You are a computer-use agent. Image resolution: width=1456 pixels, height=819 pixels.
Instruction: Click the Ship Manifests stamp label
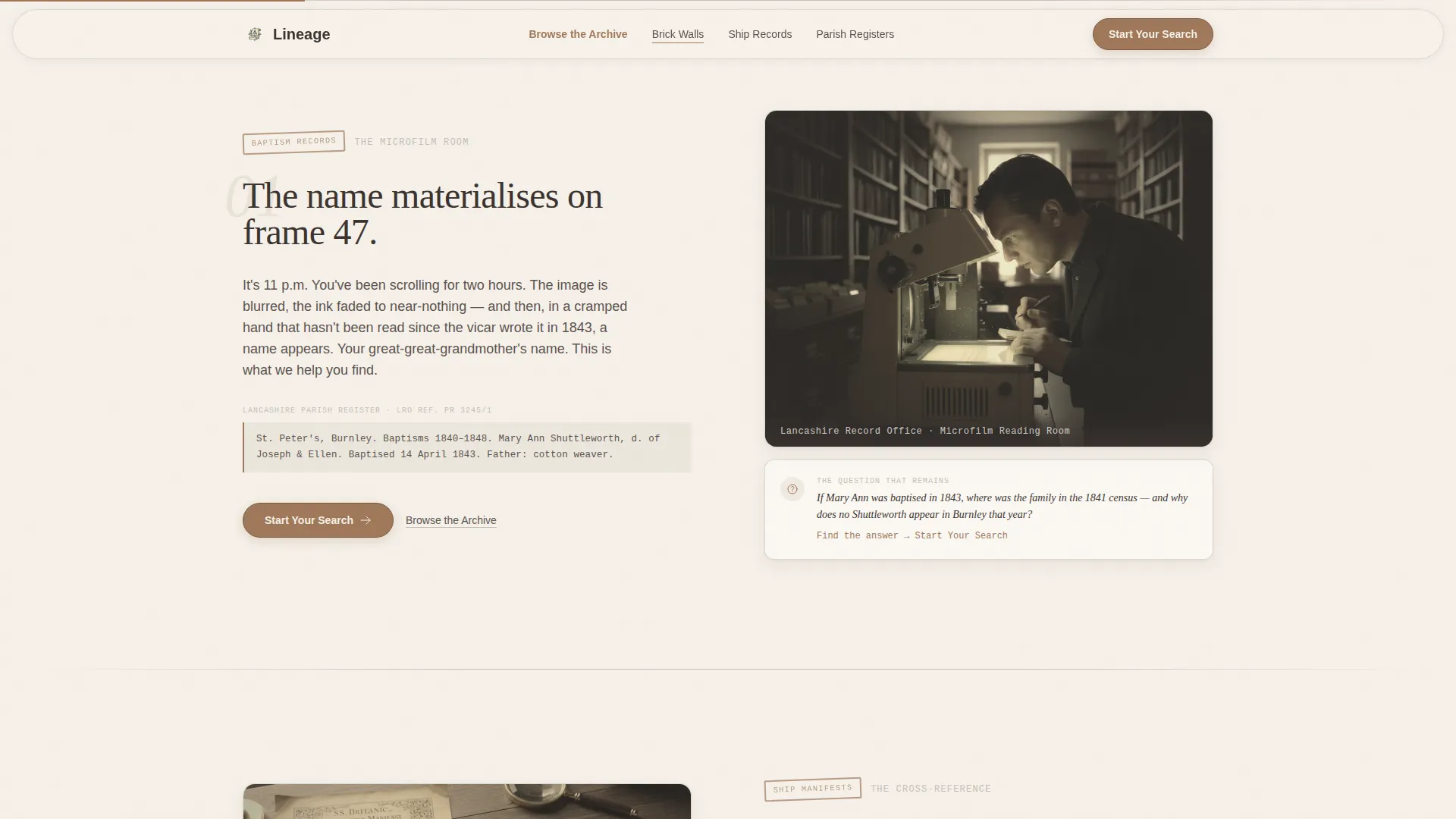click(812, 789)
